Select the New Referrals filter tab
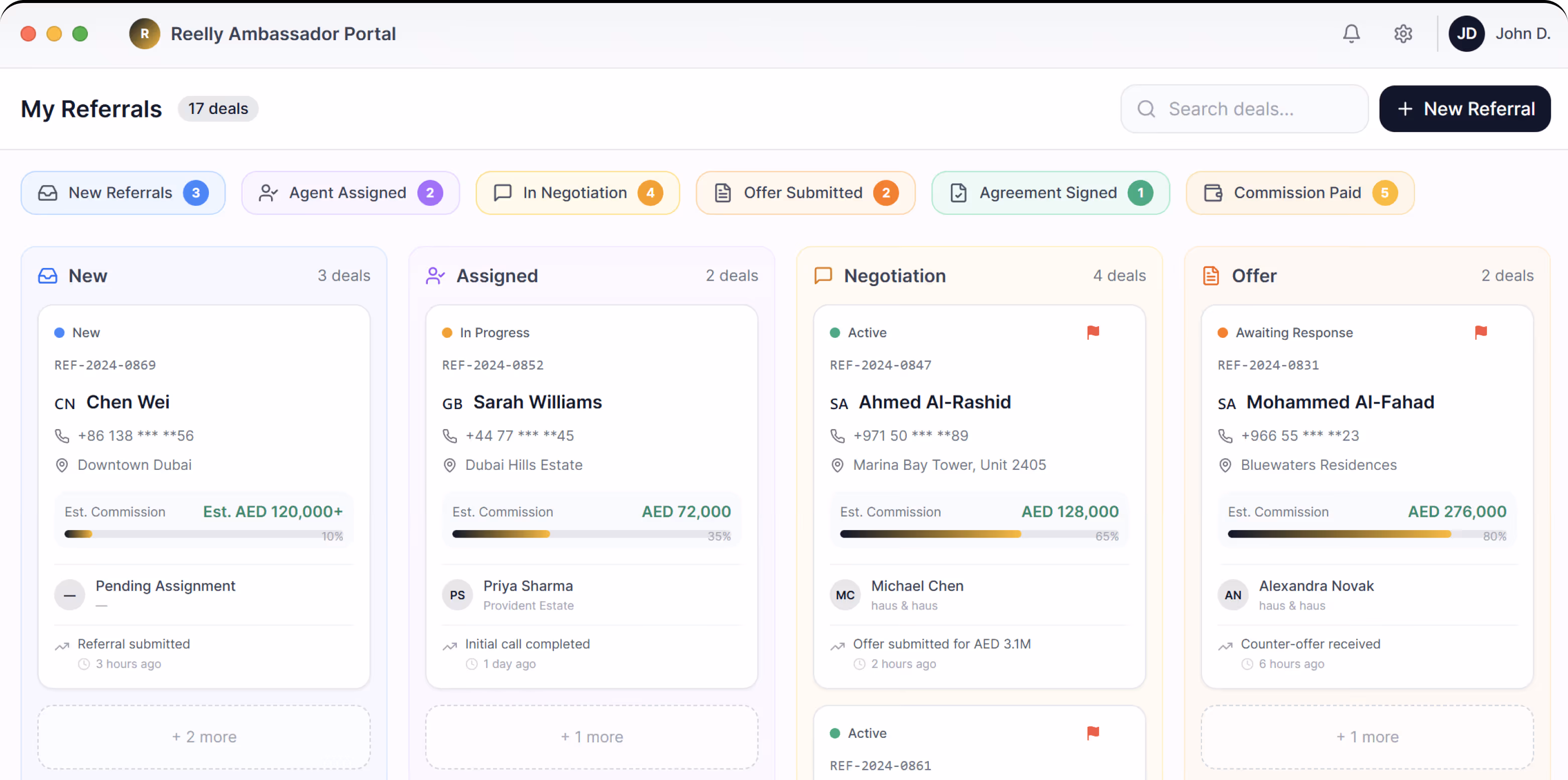Viewport: 1568px width, 780px height. click(123, 193)
